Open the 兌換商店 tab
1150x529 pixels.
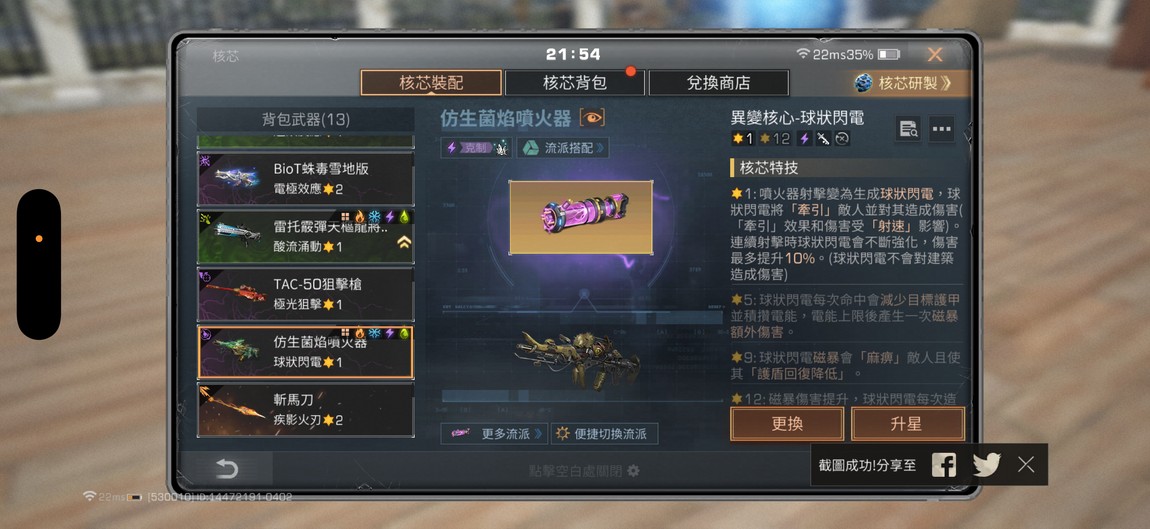719,83
